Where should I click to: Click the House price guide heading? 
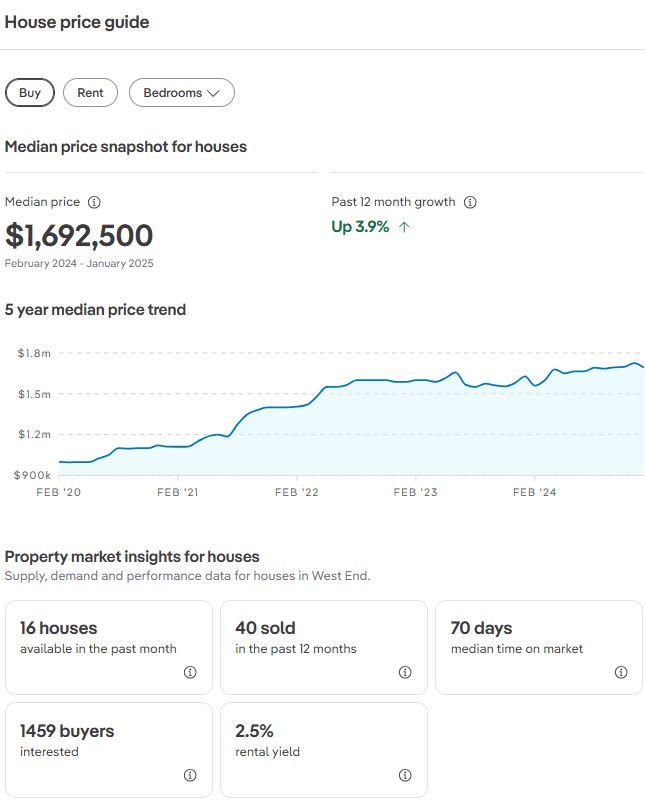[x=77, y=22]
